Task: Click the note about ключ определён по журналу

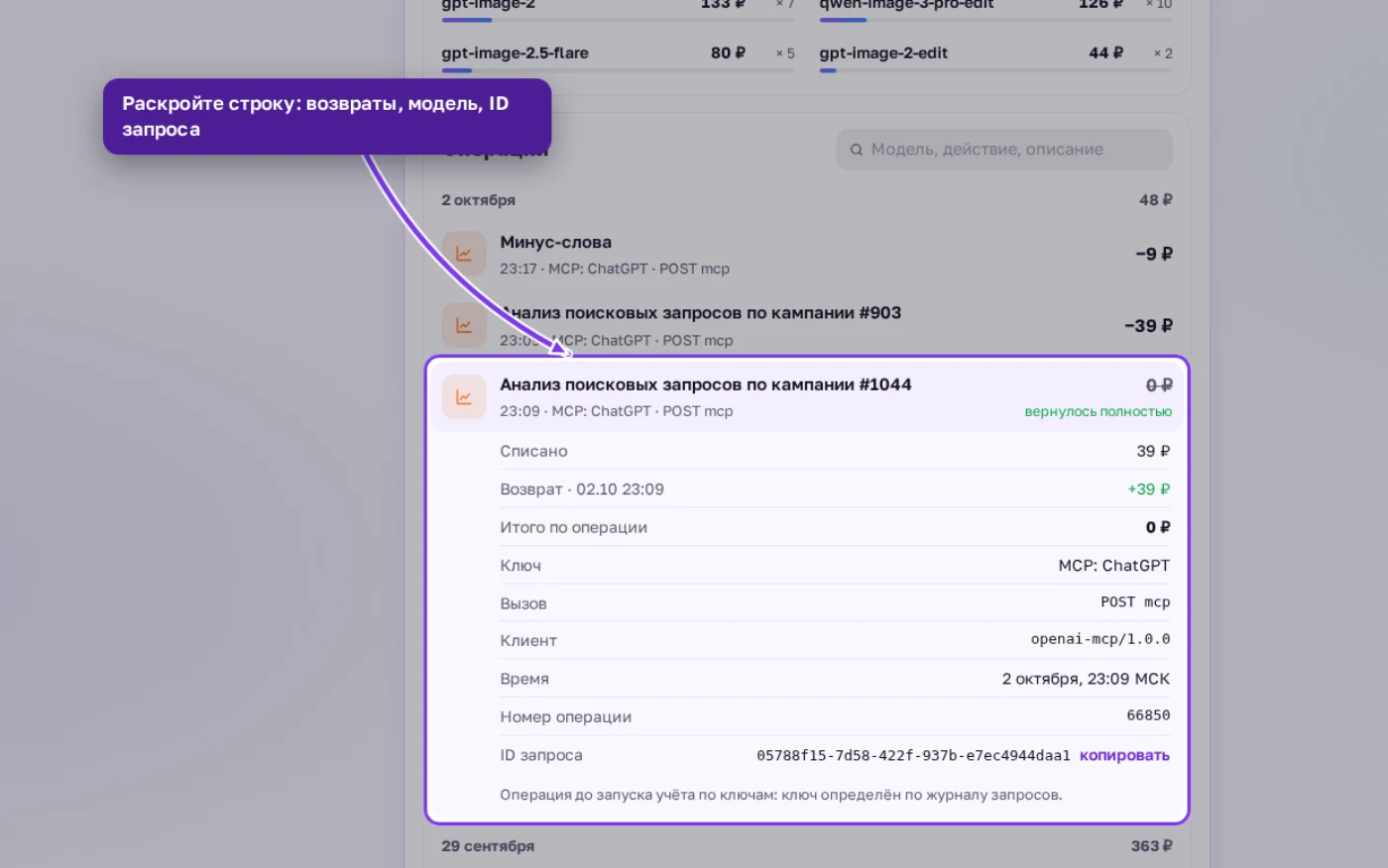Action: [780, 795]
